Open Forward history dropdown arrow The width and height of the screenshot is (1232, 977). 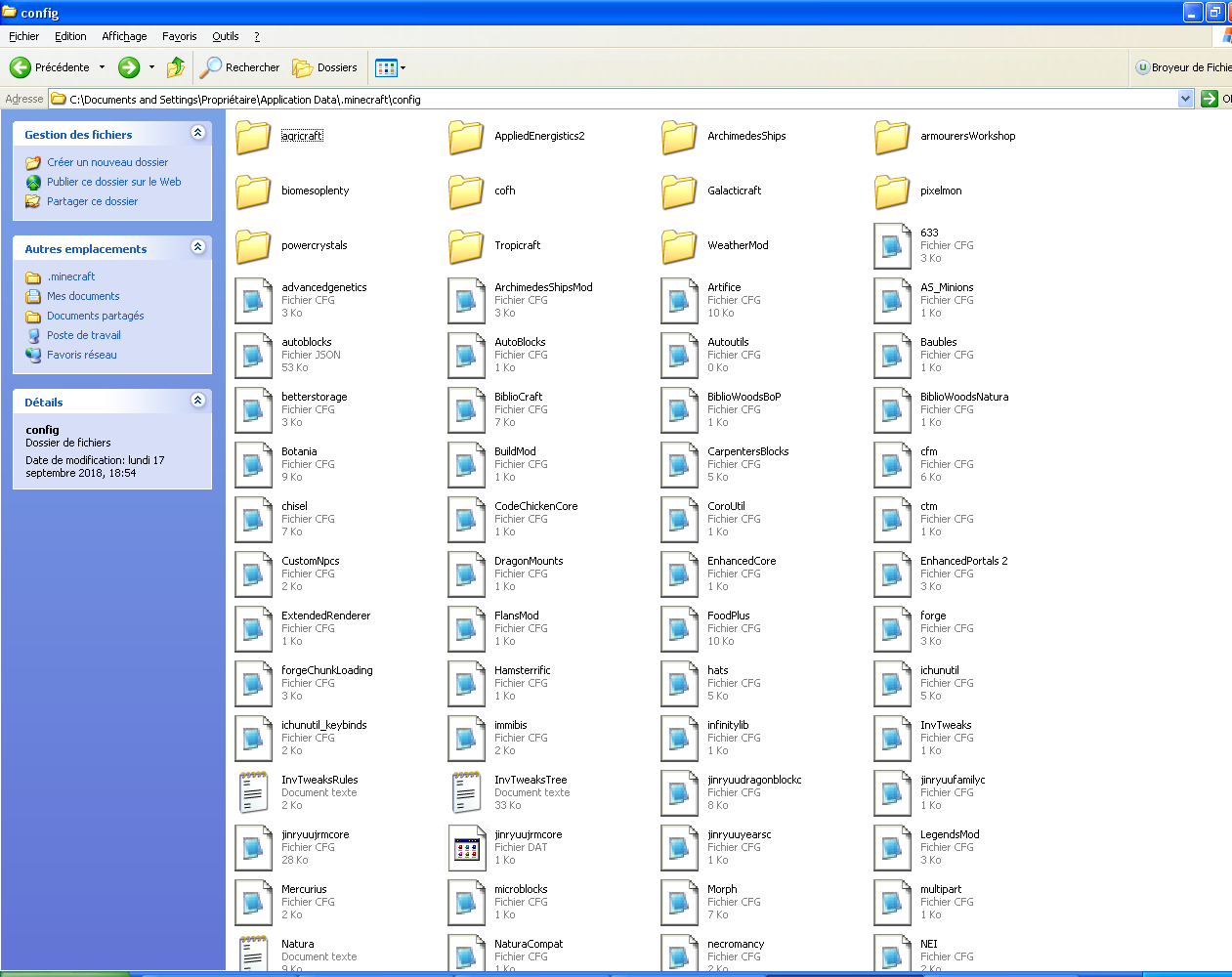[151, 67]
